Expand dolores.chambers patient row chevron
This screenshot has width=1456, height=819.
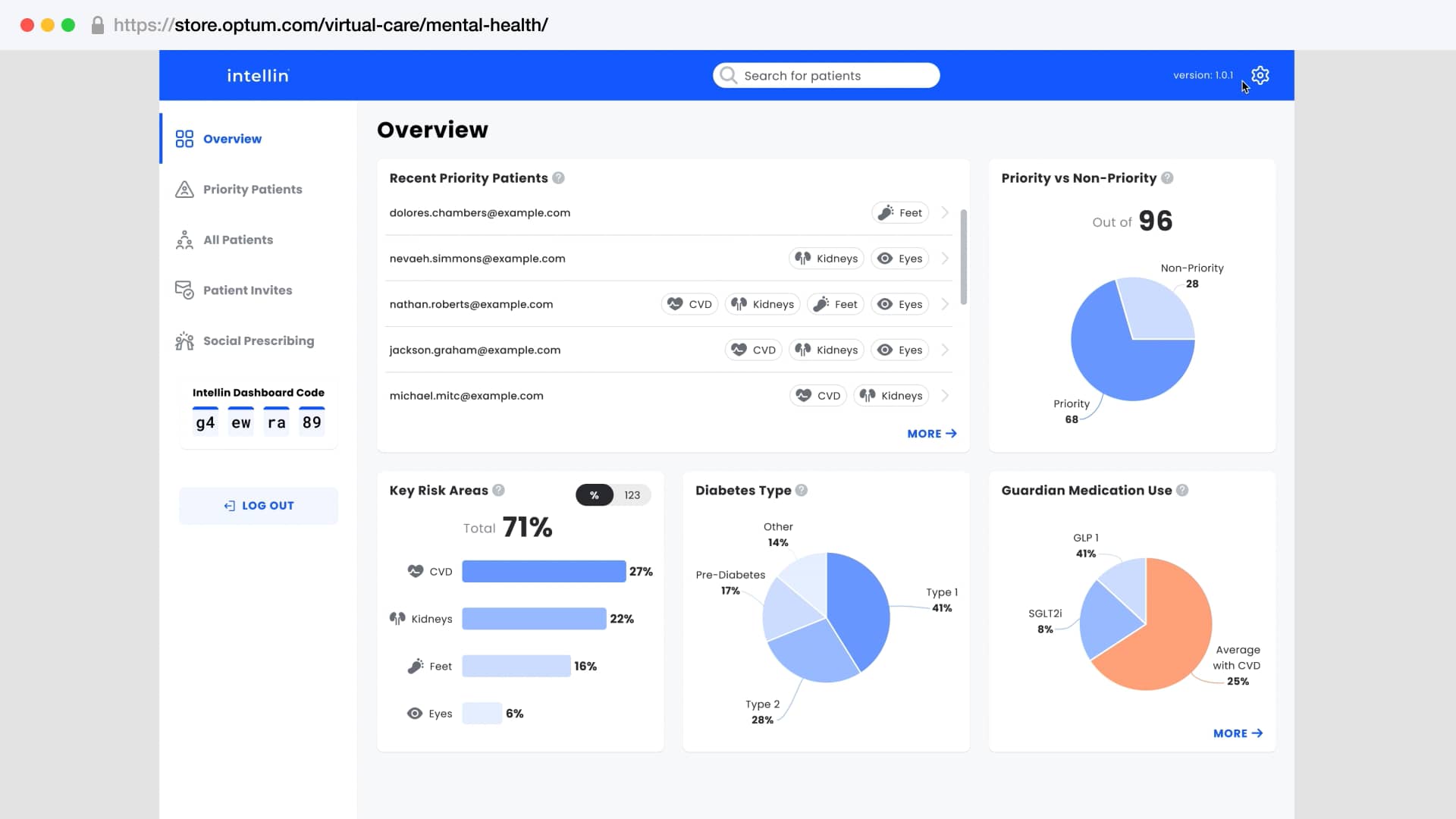(x=943, y=212)
